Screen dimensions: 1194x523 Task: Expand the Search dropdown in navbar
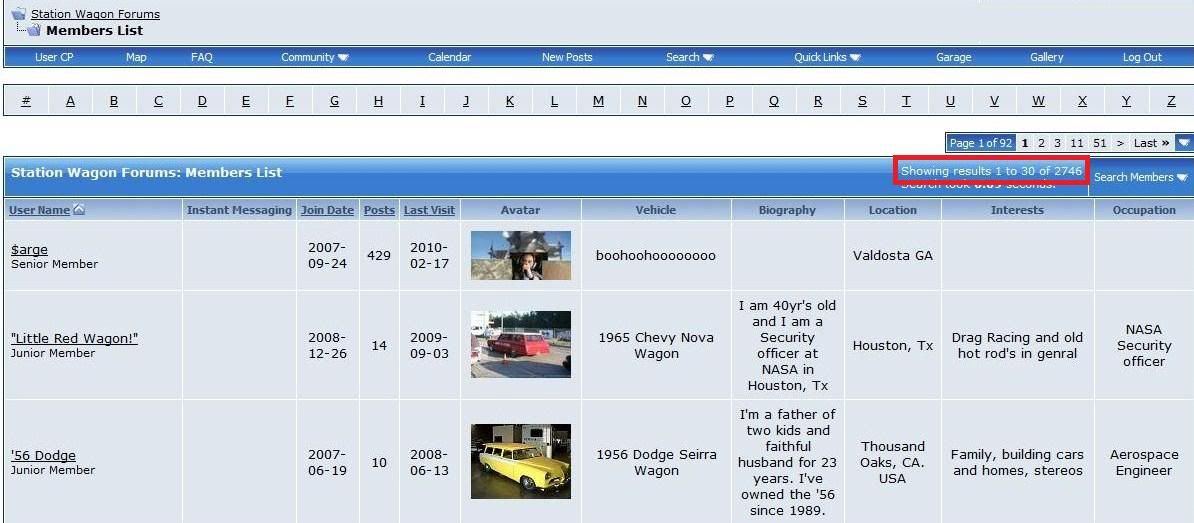tap(689, 57)
